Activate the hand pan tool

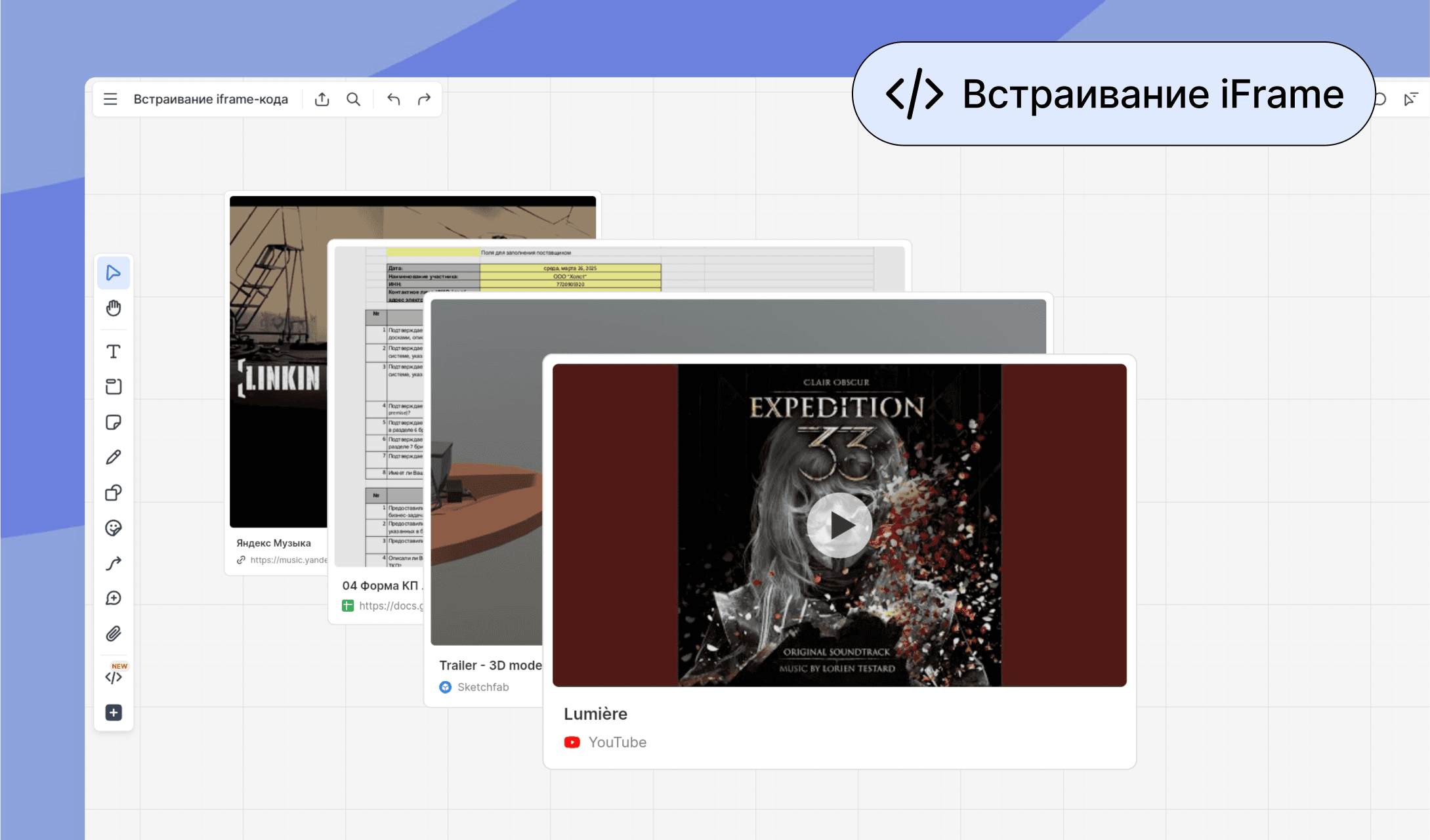pyautogui.click(x=114, y=308)
